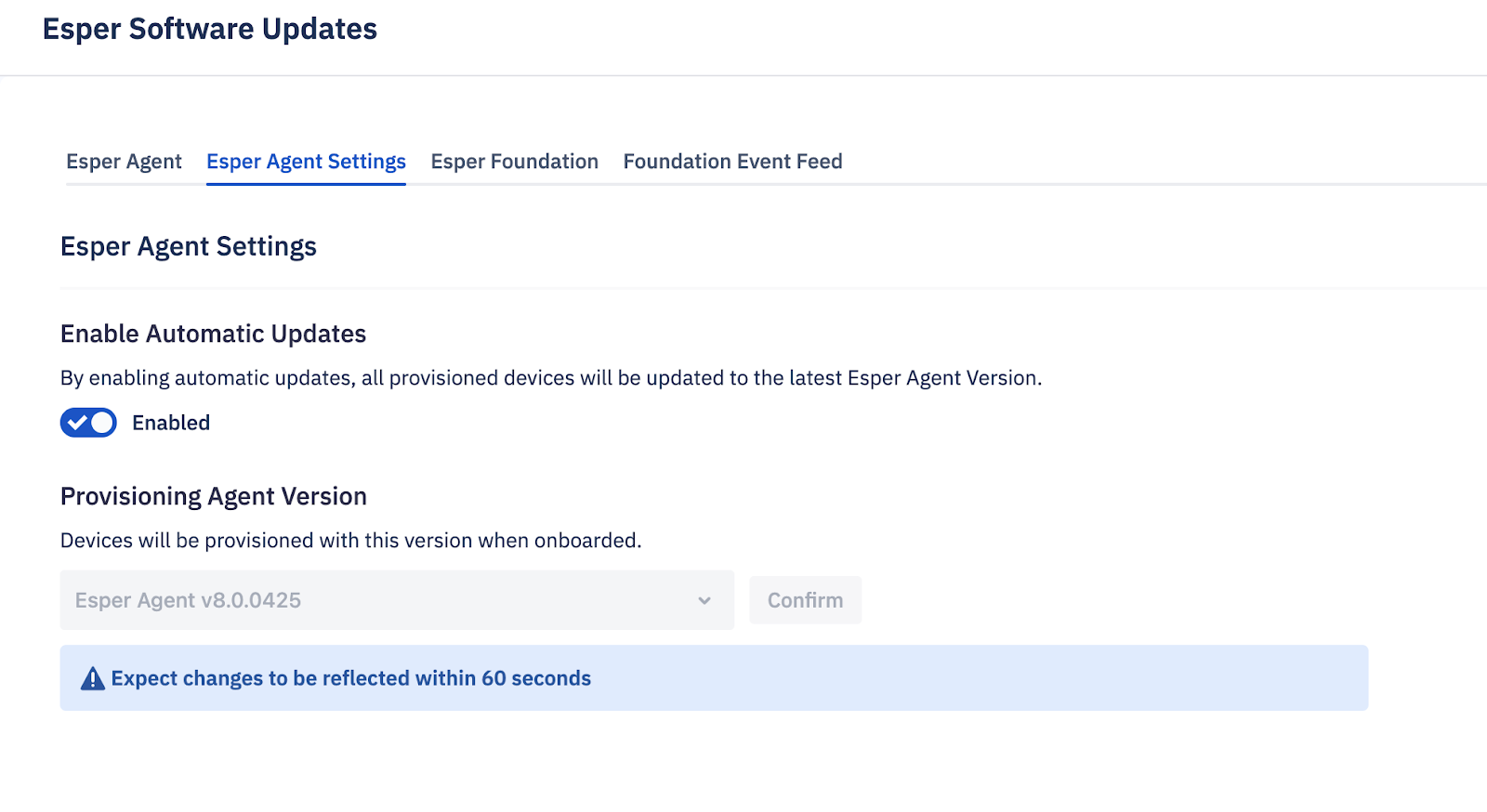
Task: Click the chevron arrow in the version dropdown
Action: [704, 600]
